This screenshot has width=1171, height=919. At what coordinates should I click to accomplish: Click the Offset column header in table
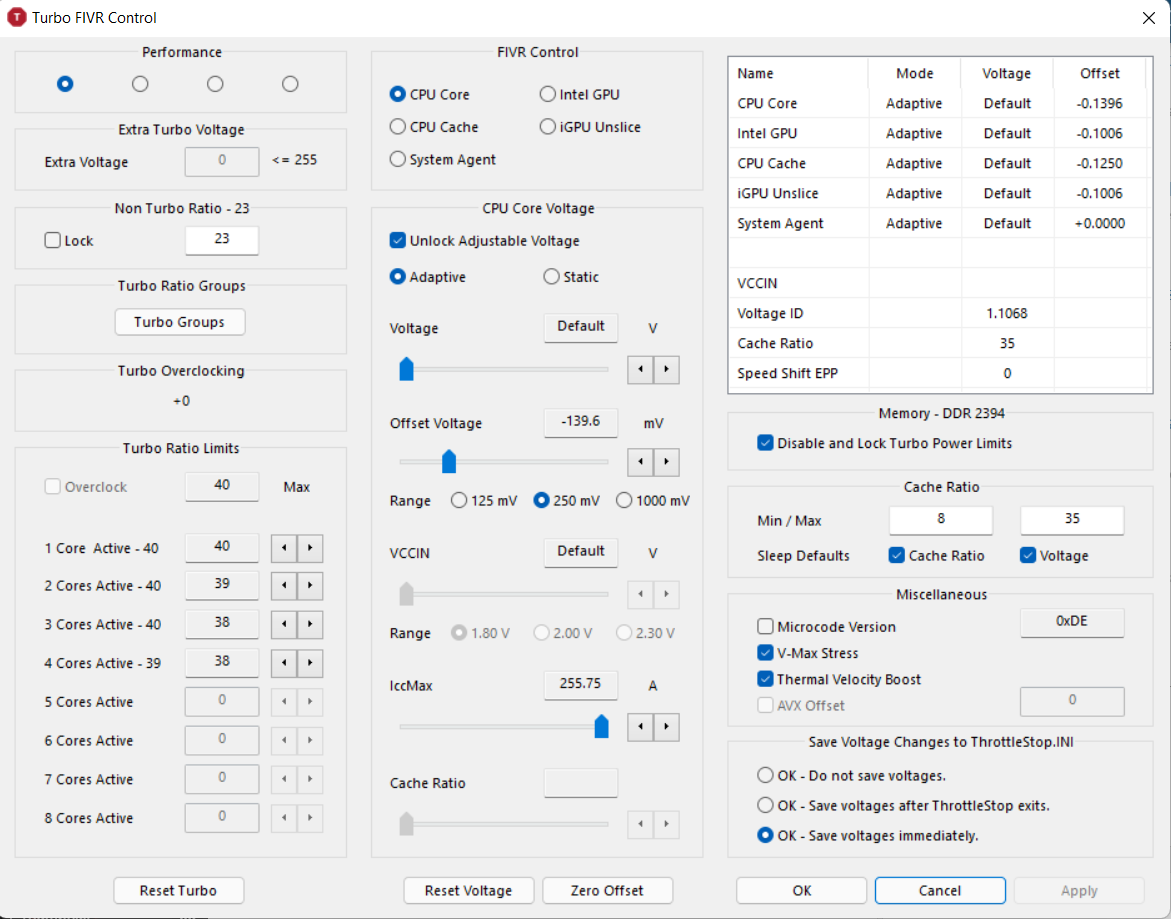(x=1100, y=73)
